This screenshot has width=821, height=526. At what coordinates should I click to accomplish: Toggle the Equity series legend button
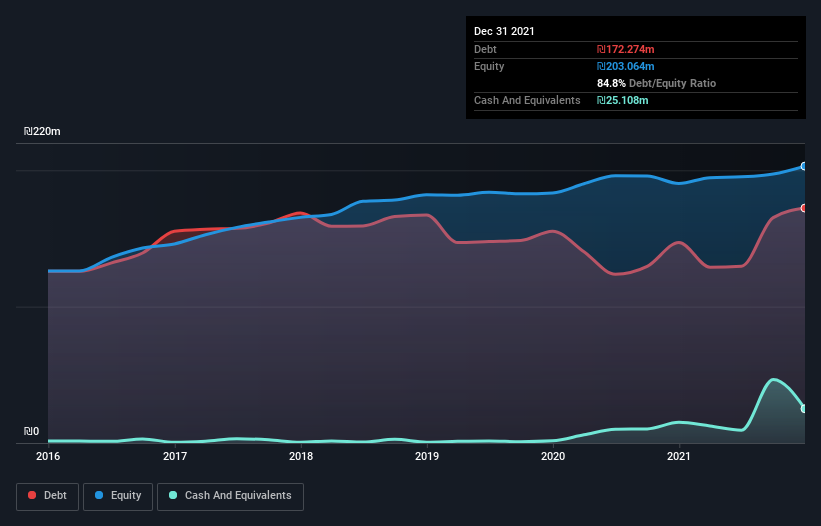tap(118, 496)
